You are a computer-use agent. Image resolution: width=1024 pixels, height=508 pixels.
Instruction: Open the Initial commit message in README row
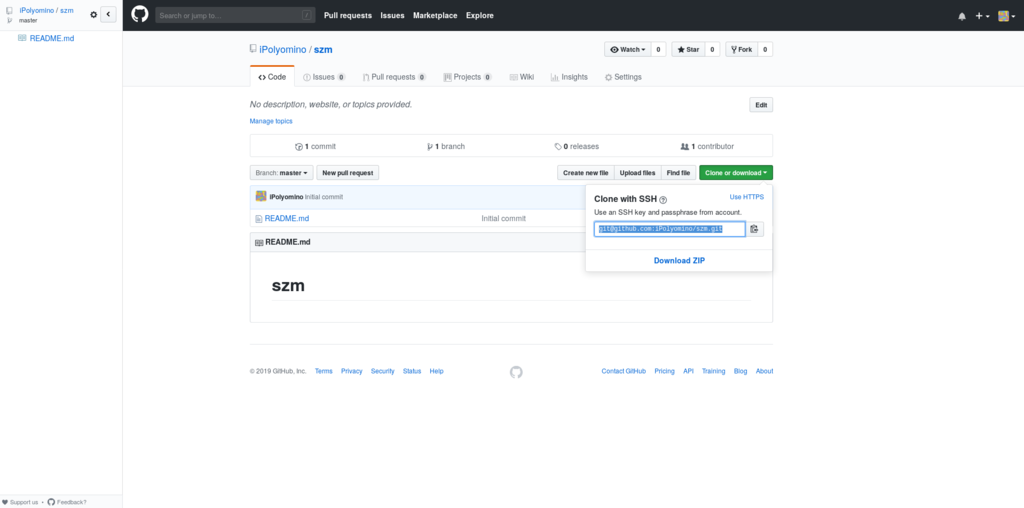coord(504,219)
